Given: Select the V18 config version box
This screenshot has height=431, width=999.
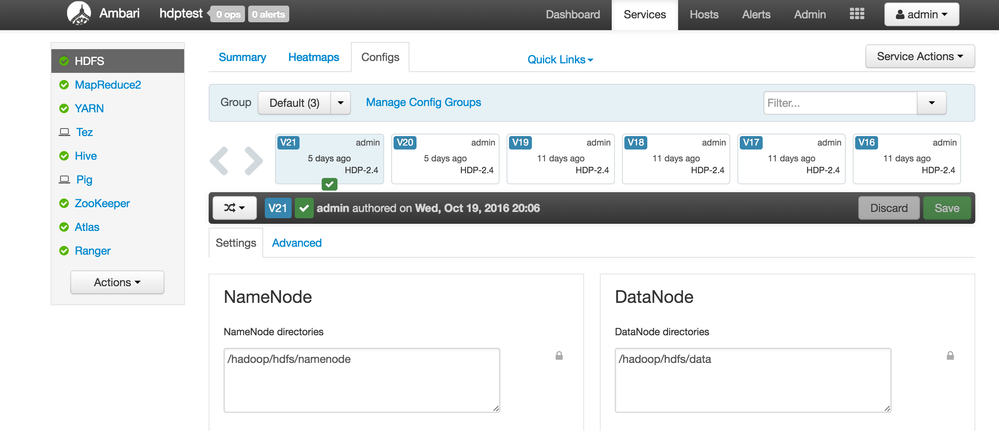Looking at the screenshot, I should pyautogui.click(x=675, y=158).
